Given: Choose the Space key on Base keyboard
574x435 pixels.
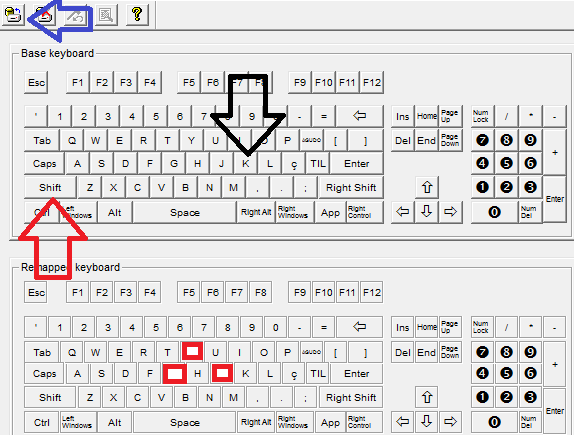Looking at the screenshot, I should pos(185,212).
